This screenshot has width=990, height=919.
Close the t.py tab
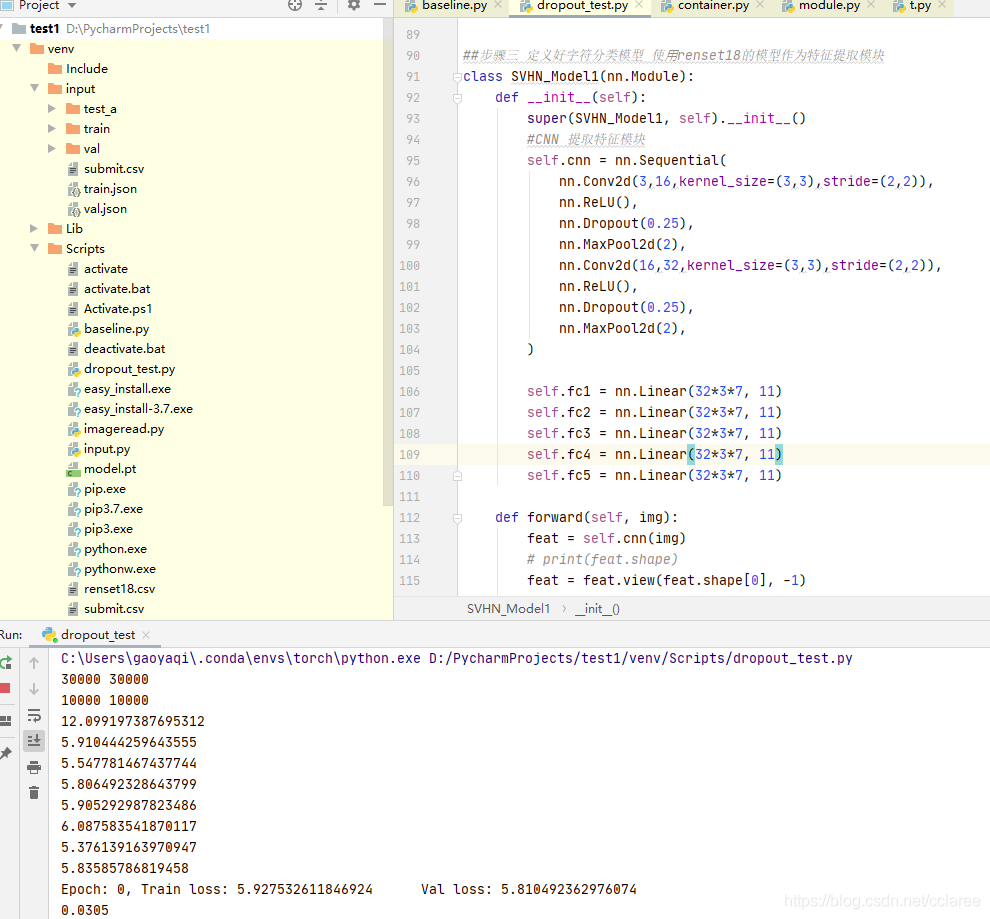[942, 5]
